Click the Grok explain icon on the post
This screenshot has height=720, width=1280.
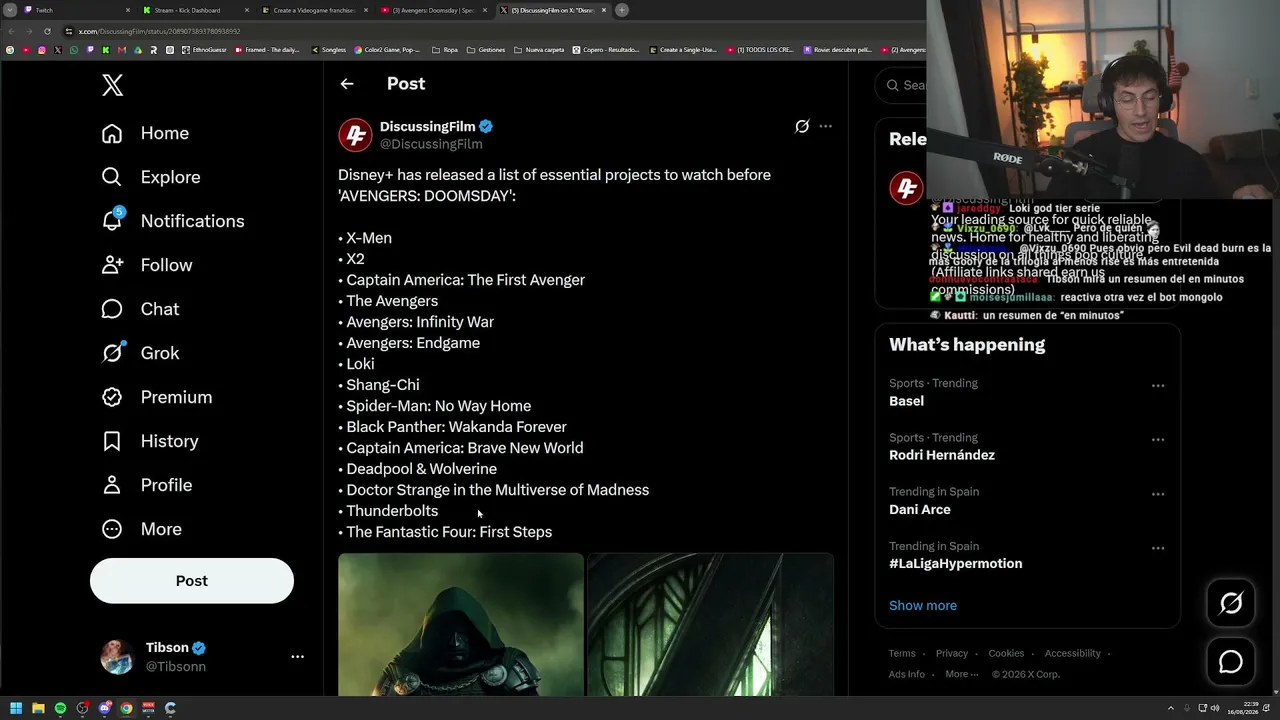pyautogui.click(x=802, y=126)
